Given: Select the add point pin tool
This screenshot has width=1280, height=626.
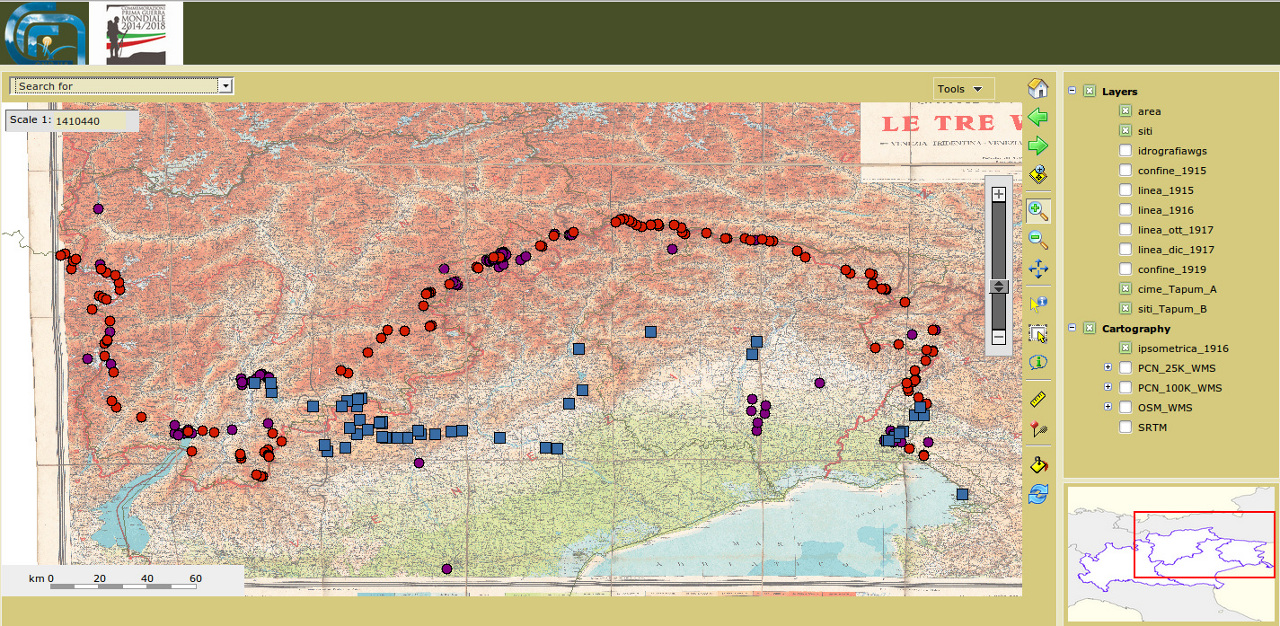Looking at the screenshot, I should [1038, 429].
